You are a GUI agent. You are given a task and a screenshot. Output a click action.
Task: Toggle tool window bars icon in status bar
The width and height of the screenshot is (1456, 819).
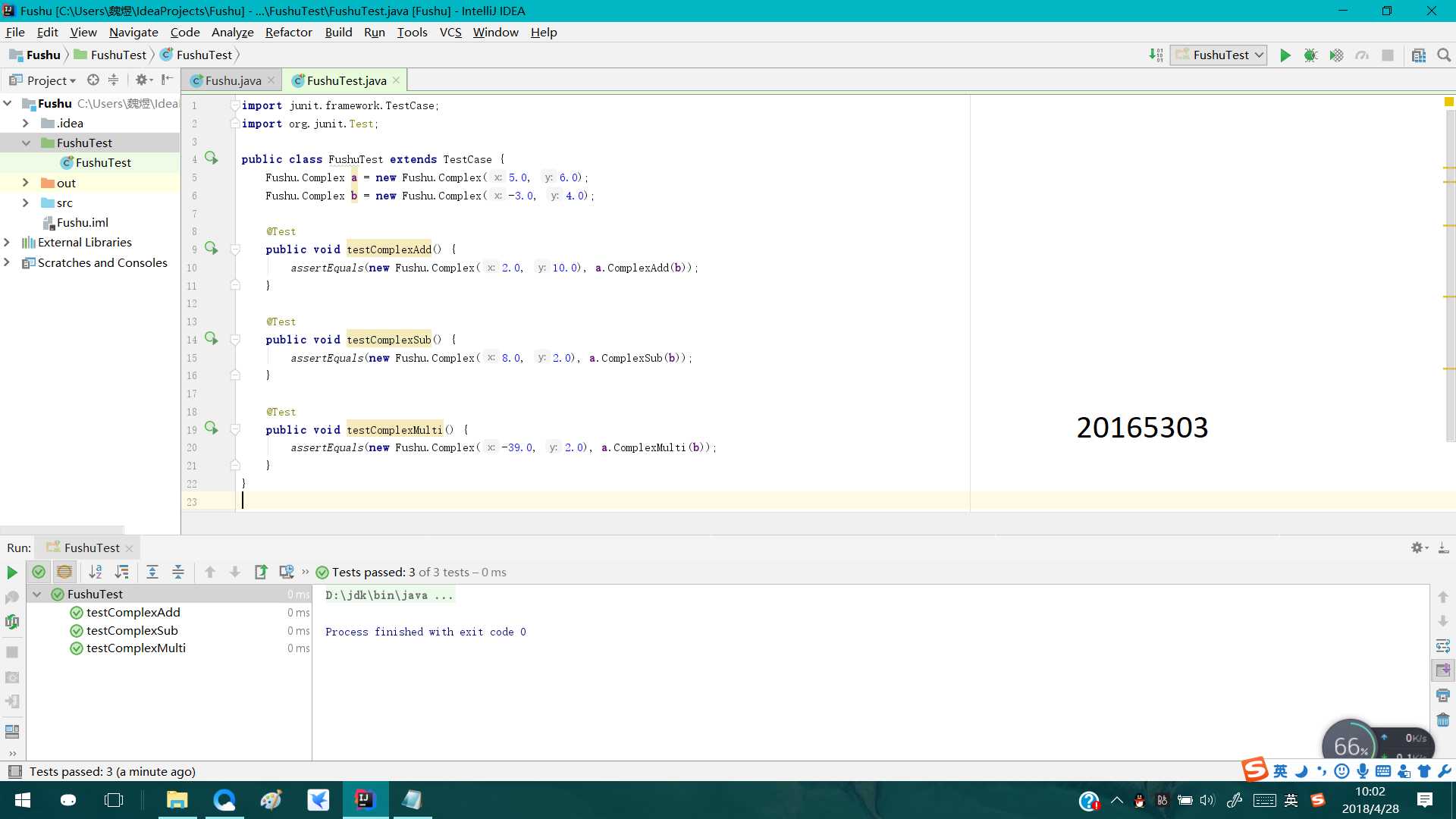point(14,772)
